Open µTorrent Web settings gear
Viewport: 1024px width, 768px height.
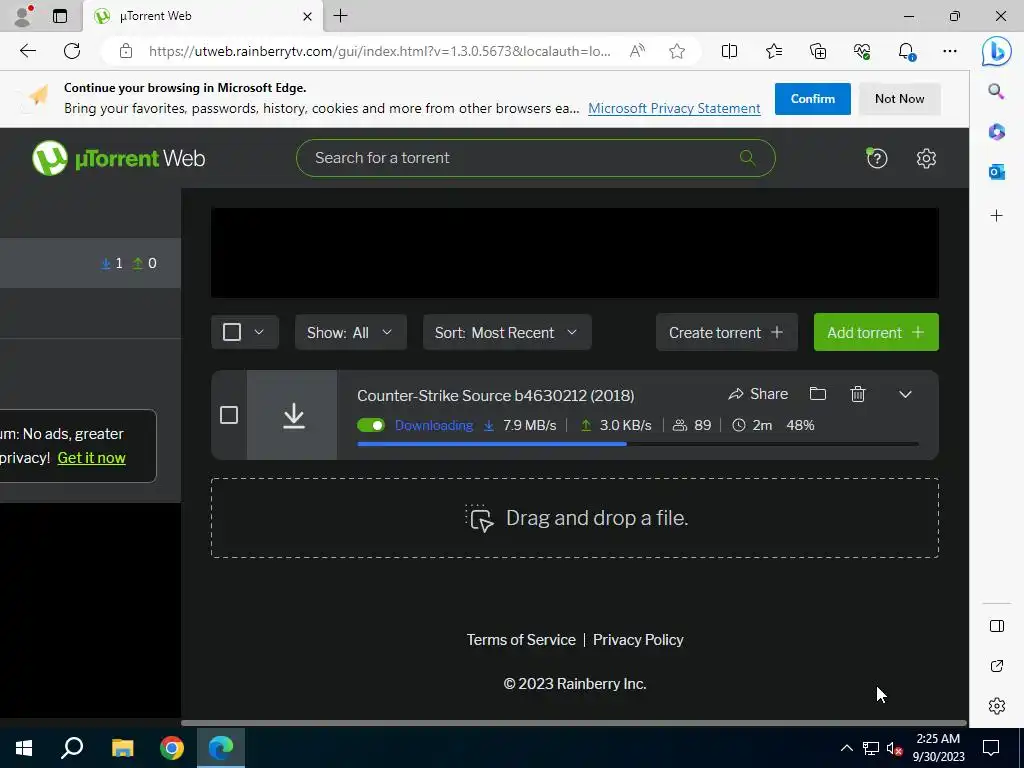[926, 158]
